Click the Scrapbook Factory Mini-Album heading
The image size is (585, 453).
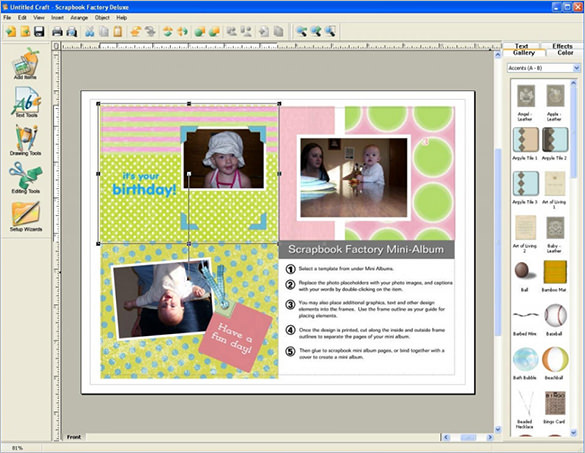(366, 249)
